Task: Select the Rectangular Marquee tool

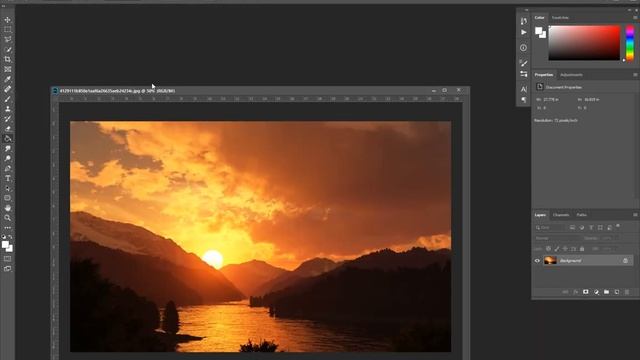Action: (x=7, y=29)
